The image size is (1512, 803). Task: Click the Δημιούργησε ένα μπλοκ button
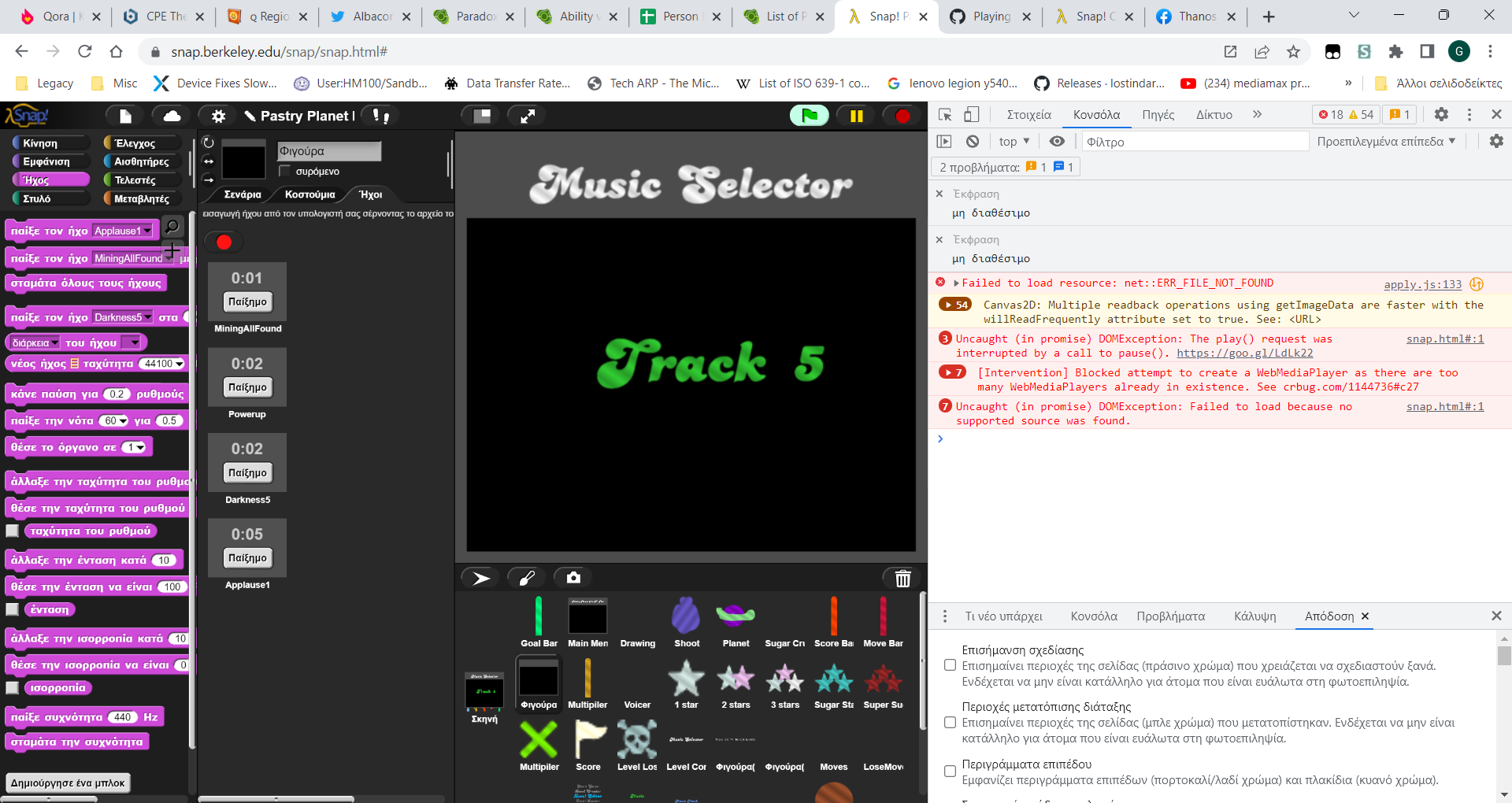coord(66,783)
